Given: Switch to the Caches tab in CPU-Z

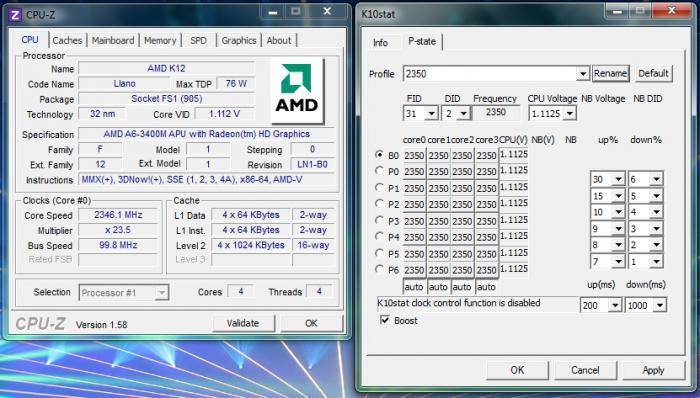Looking at the screenshot, I should (x=67, y=40).
